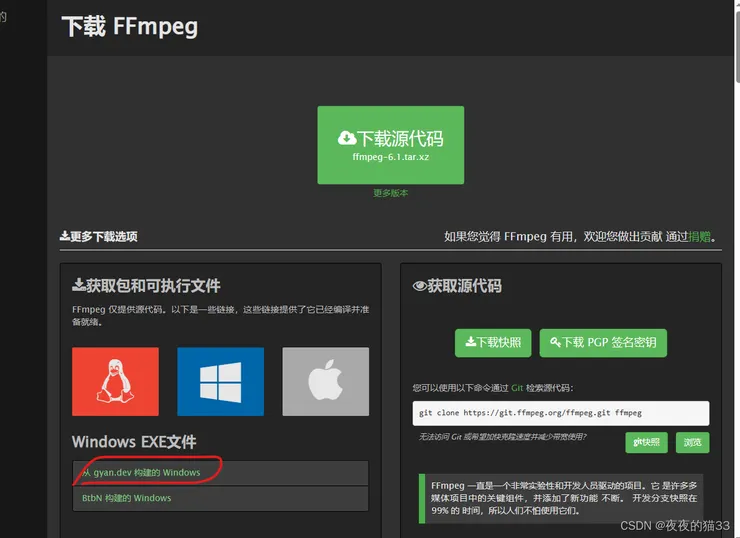The width and height of the screenshot is (740, 538).
Task: Open the 捐赠 donate link
Action: [x=699, y=236]
